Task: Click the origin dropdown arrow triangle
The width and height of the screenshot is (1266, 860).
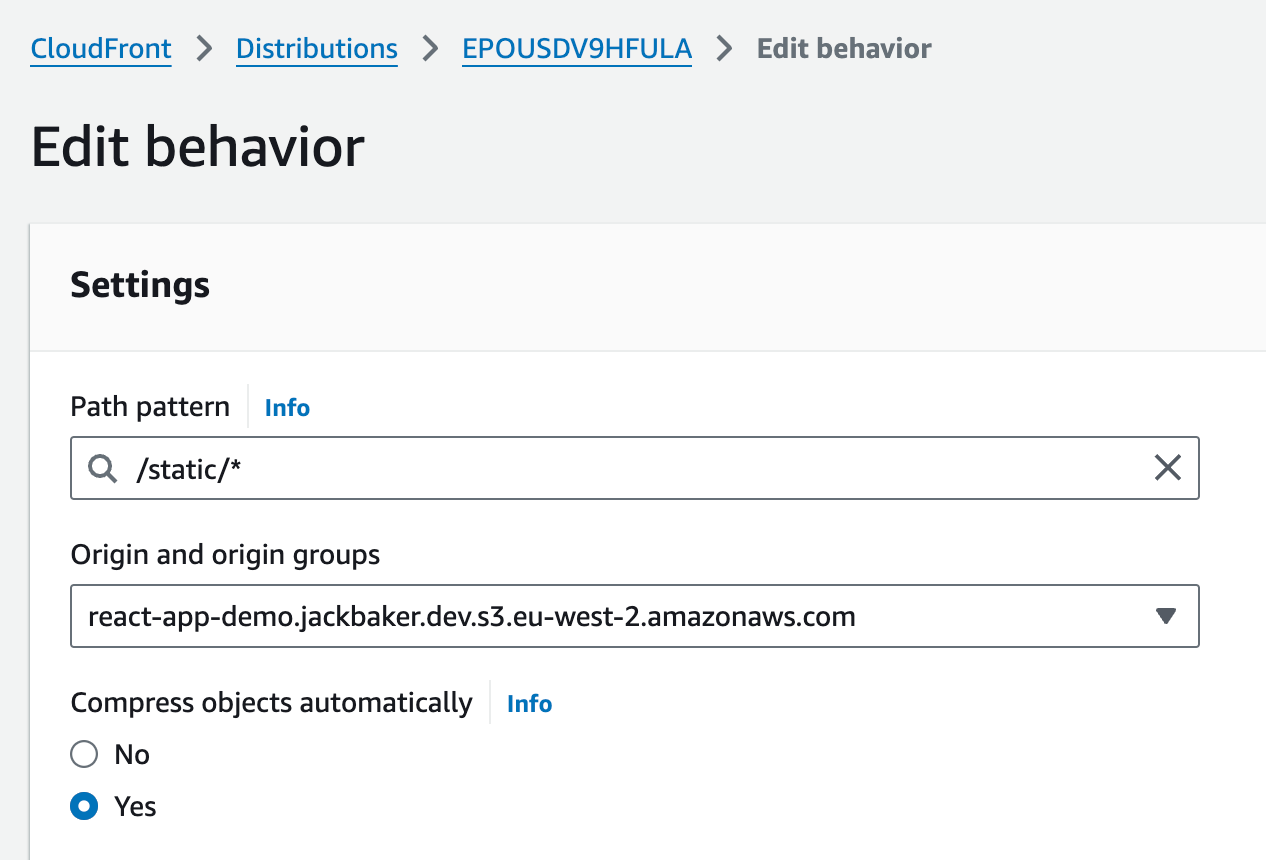Action: point(1165,616)
